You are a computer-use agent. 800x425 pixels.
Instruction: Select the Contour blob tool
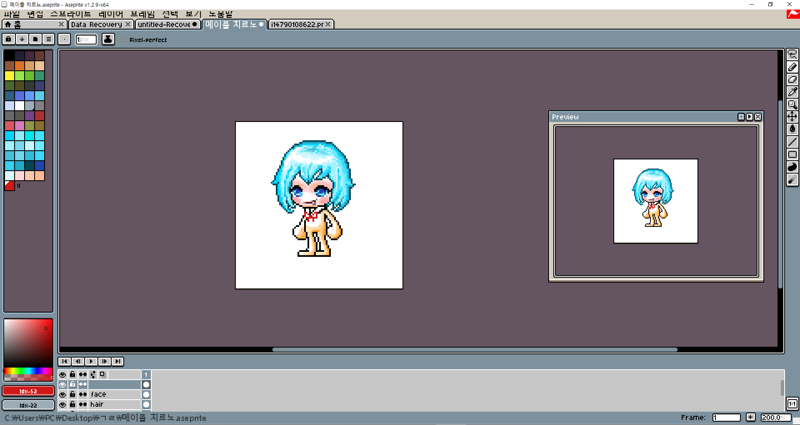[x=792, y=167]
